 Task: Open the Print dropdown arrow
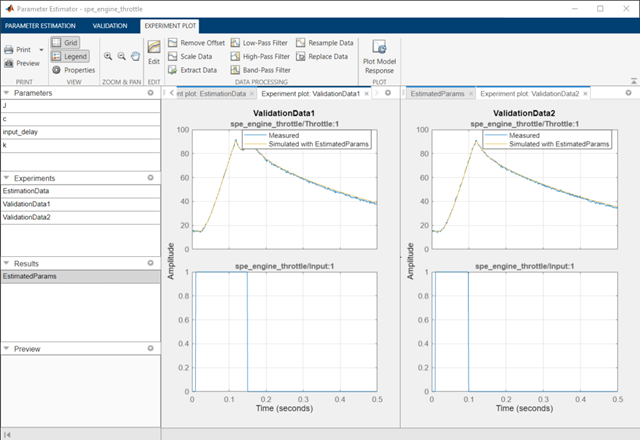41,50
